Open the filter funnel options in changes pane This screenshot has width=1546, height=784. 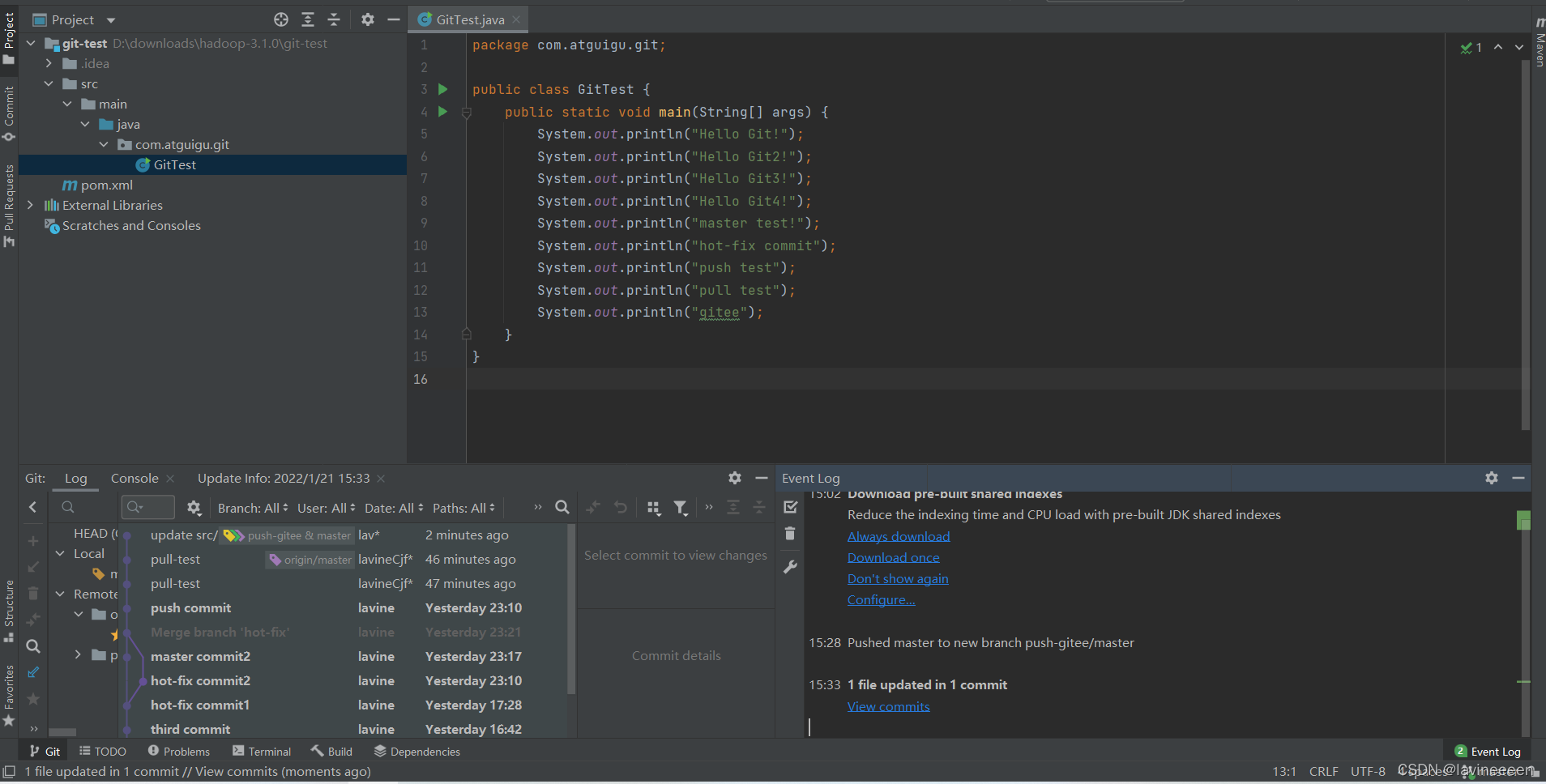click(x=681, y=508)
